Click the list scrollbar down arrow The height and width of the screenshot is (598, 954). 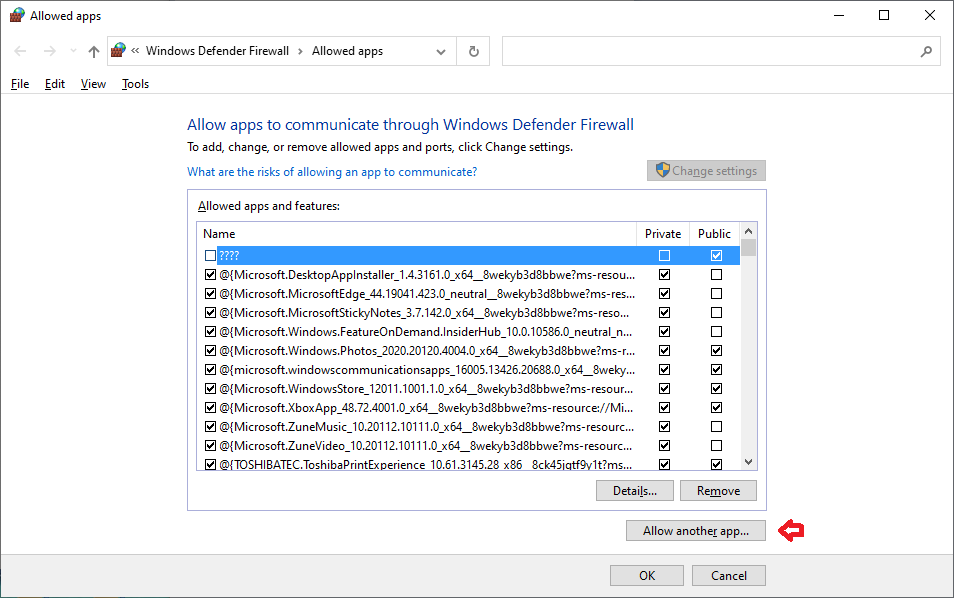(x=748, y=462)
